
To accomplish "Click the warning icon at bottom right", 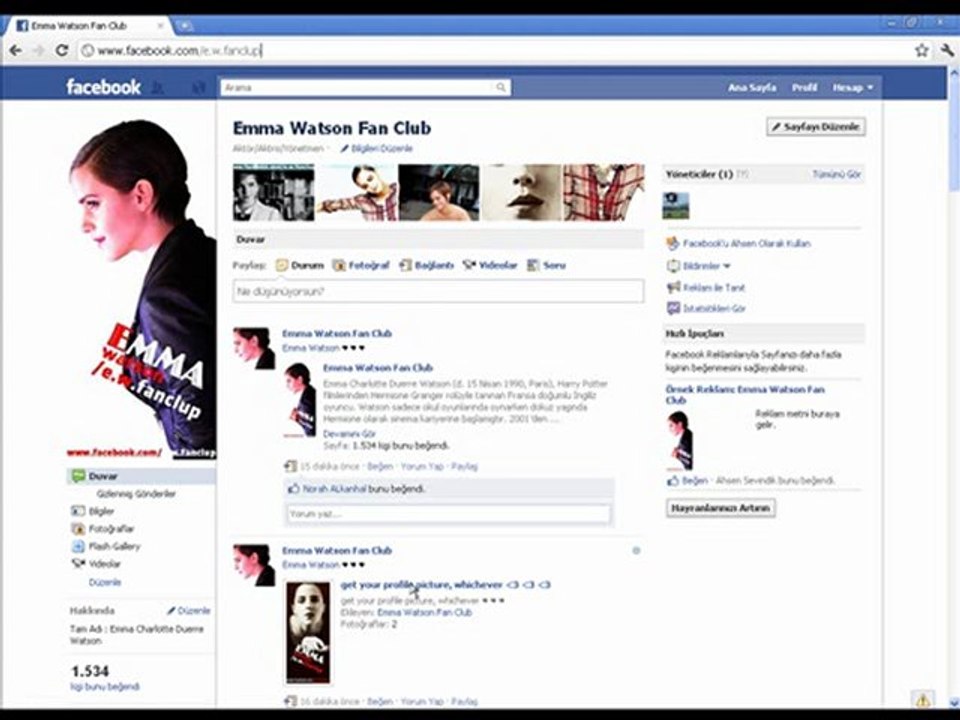I will (923, 699).
